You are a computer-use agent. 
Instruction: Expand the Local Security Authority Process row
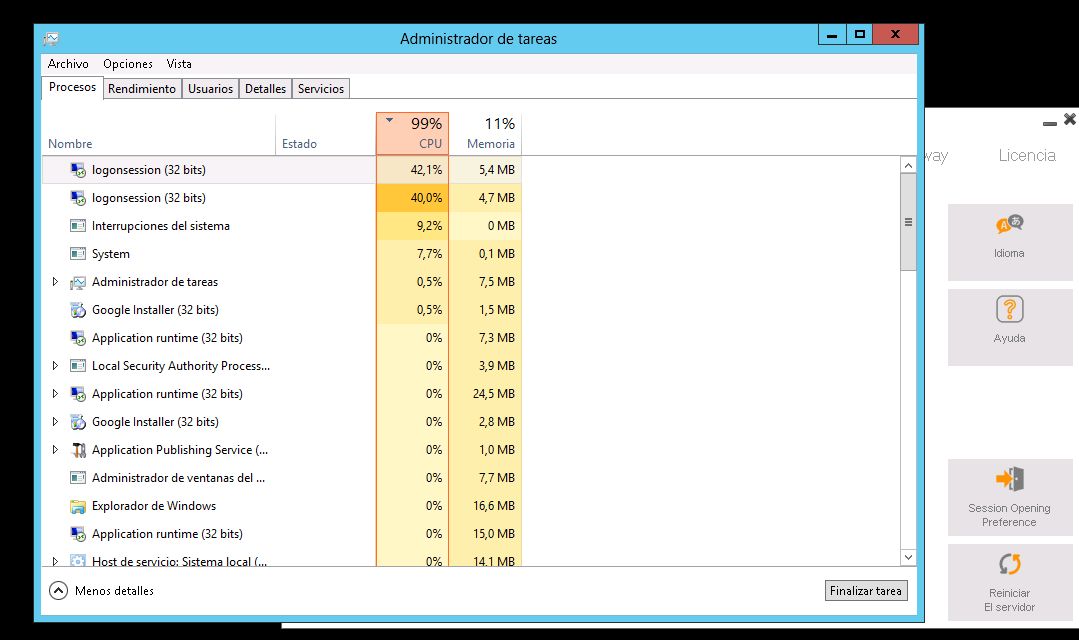(x=55, y=366)
